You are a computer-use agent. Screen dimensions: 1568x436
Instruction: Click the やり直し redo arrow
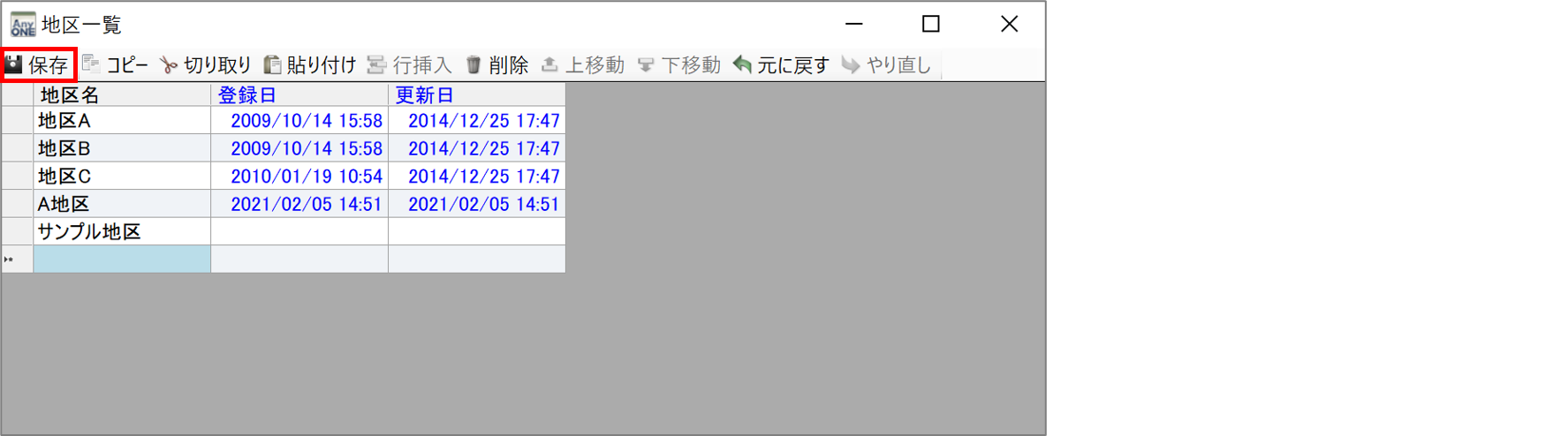(x=851, y=64)
